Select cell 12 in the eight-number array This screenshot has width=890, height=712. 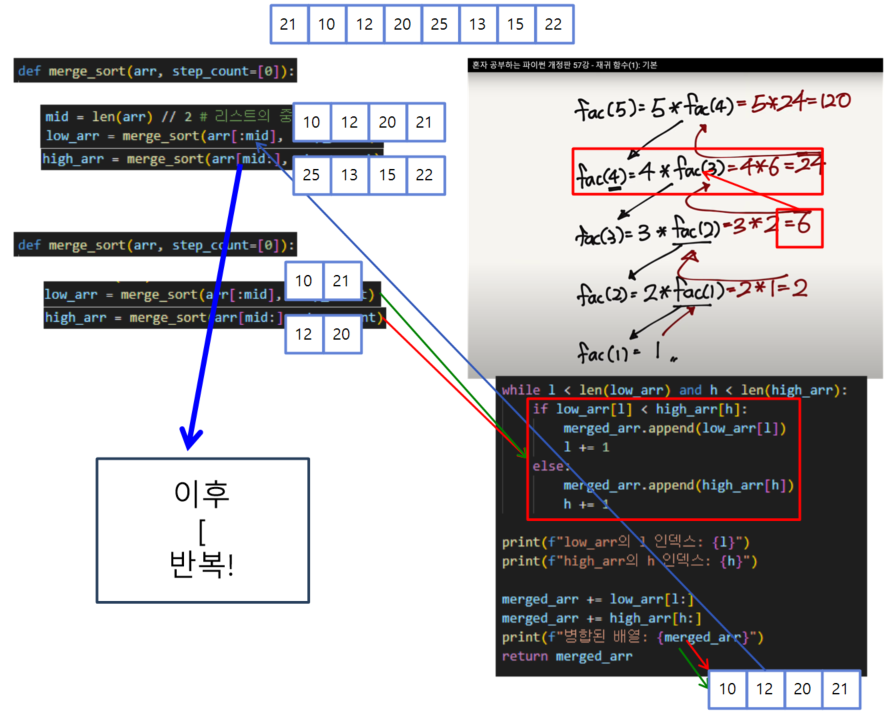click(365, 24)
